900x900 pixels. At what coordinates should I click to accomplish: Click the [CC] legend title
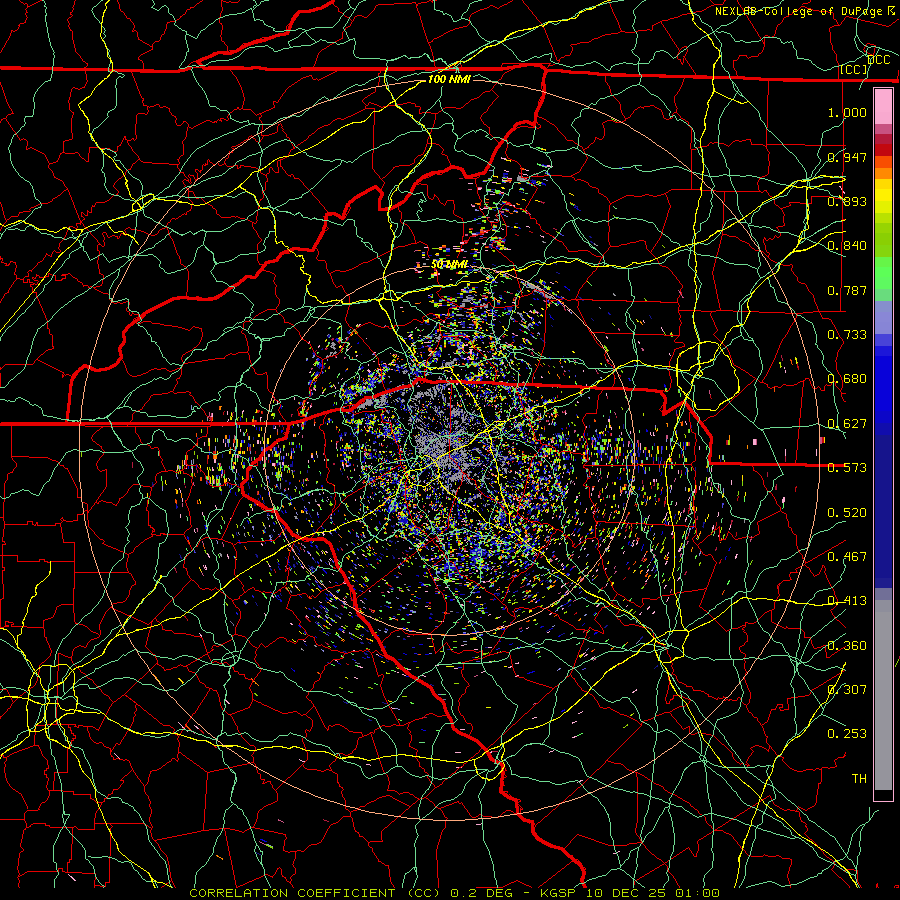(x=854, y=69)
